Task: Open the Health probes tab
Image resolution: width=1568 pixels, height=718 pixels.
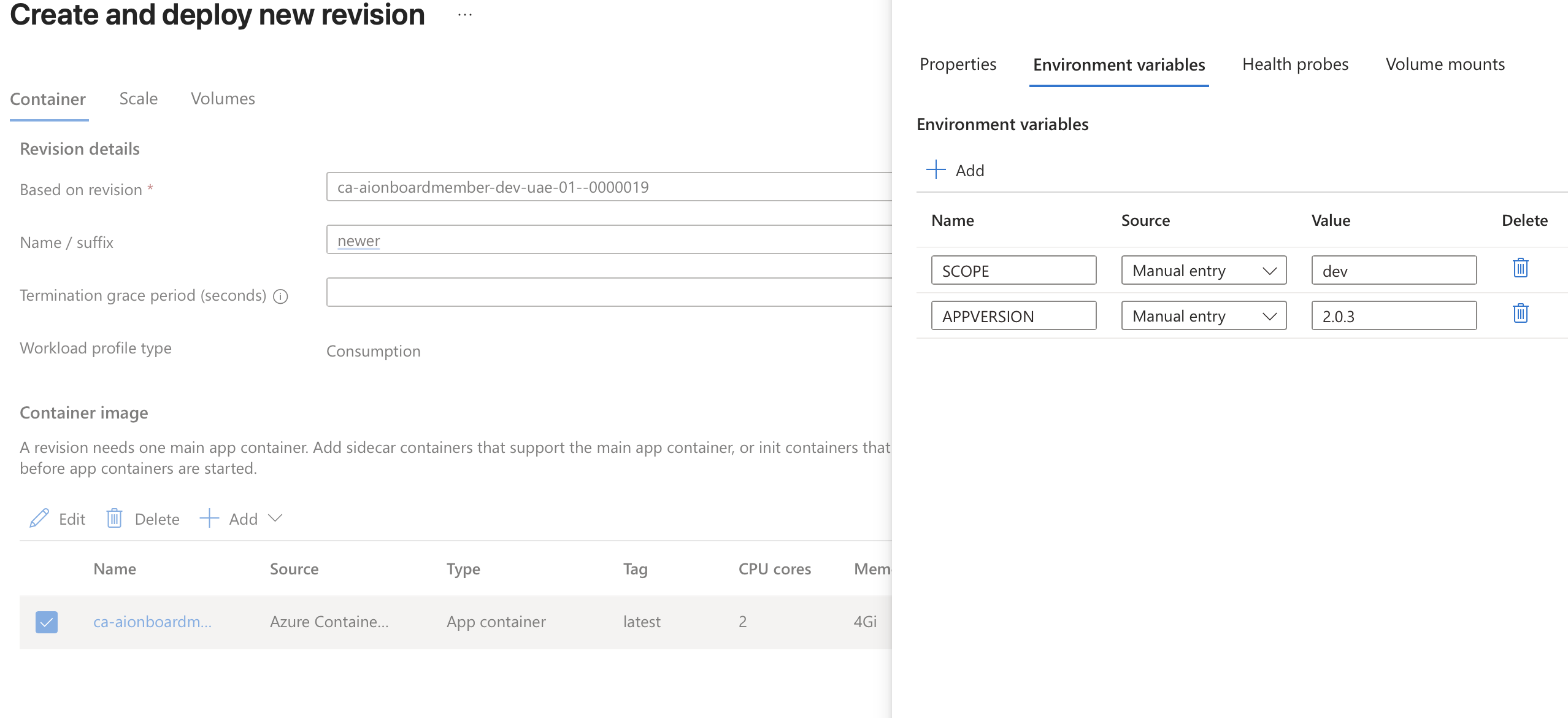Action: [1295, 64]
